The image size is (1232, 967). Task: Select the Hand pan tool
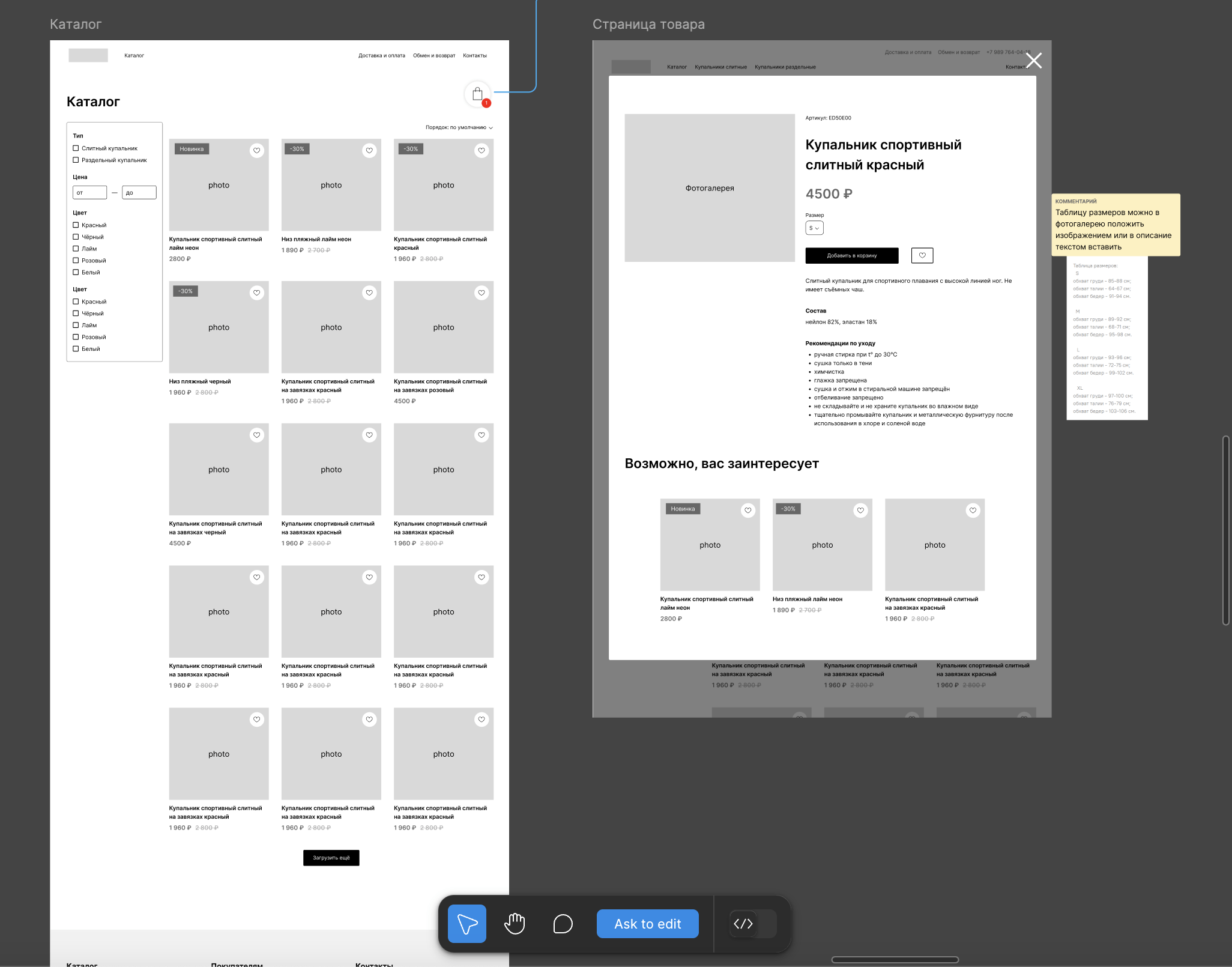coord(515,924)
